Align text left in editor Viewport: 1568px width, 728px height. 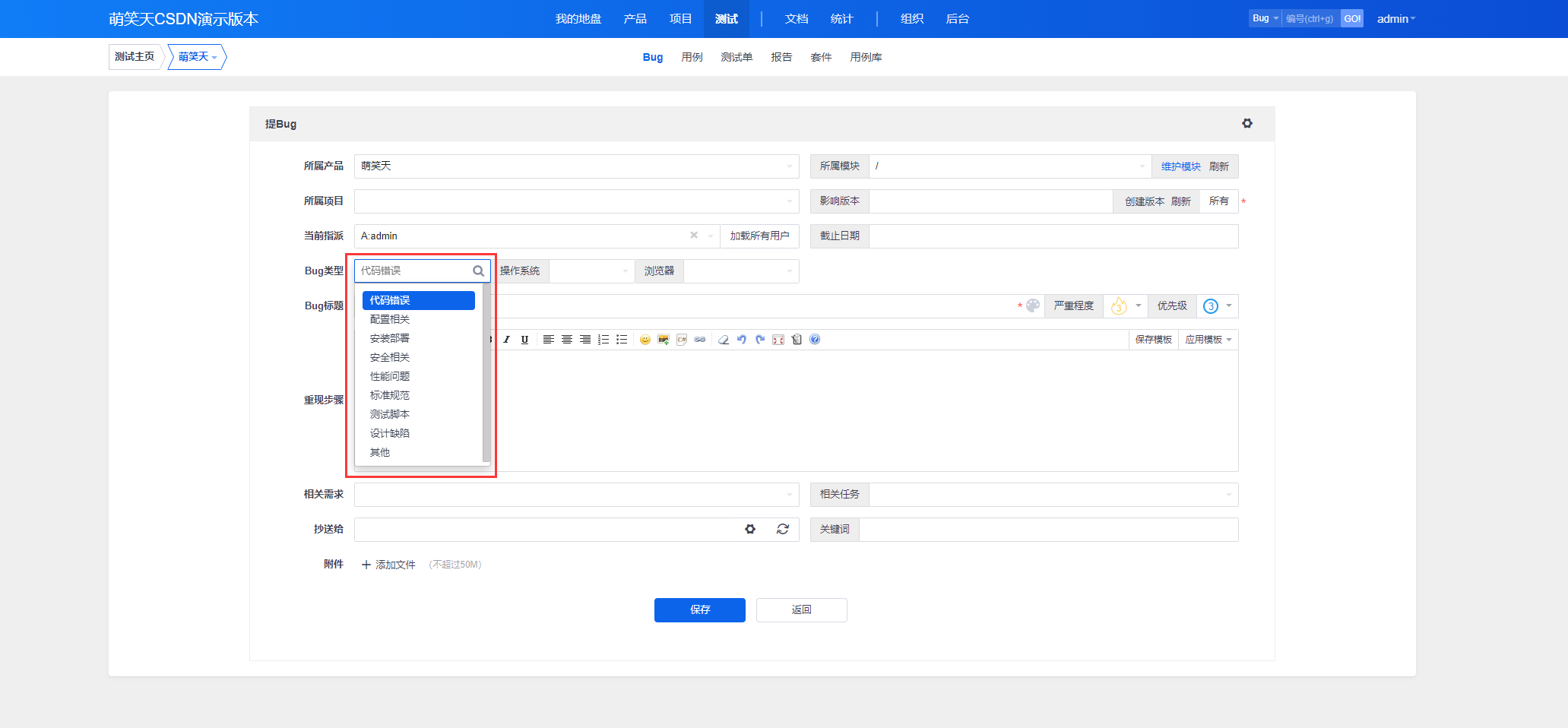click(x=548, y=340)
